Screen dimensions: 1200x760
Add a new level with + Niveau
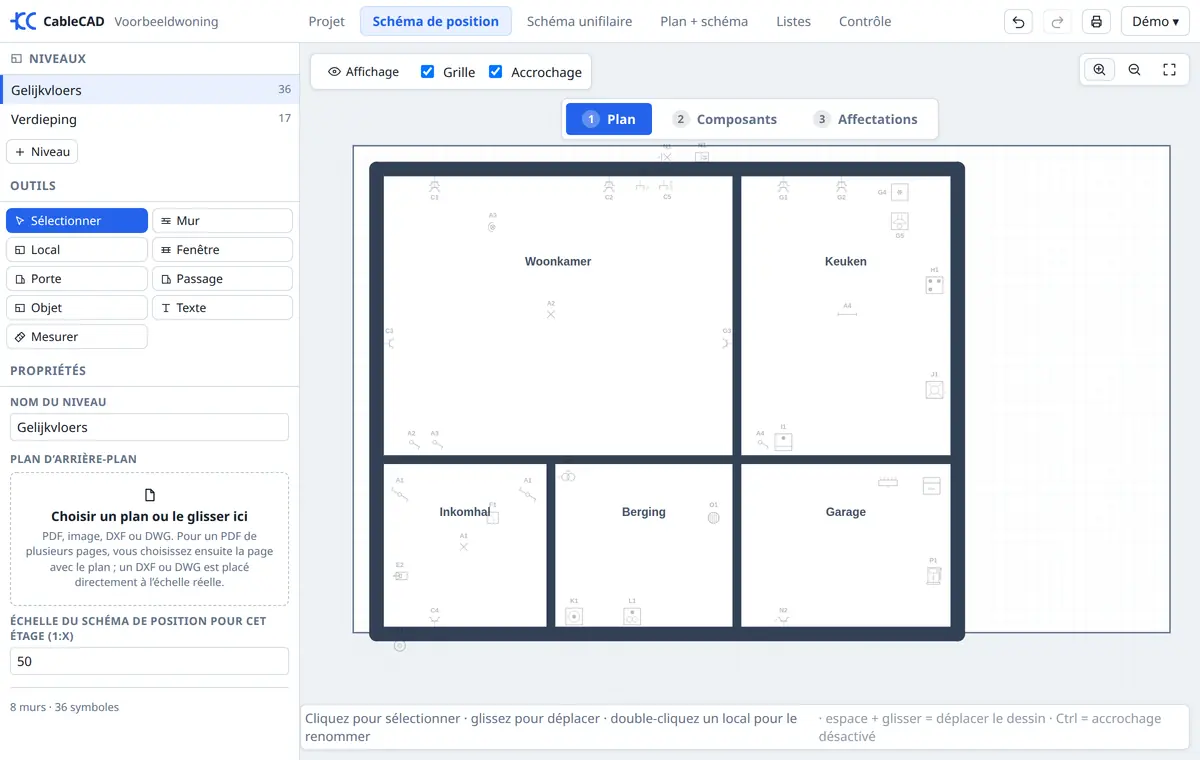[x=42, y=152]
